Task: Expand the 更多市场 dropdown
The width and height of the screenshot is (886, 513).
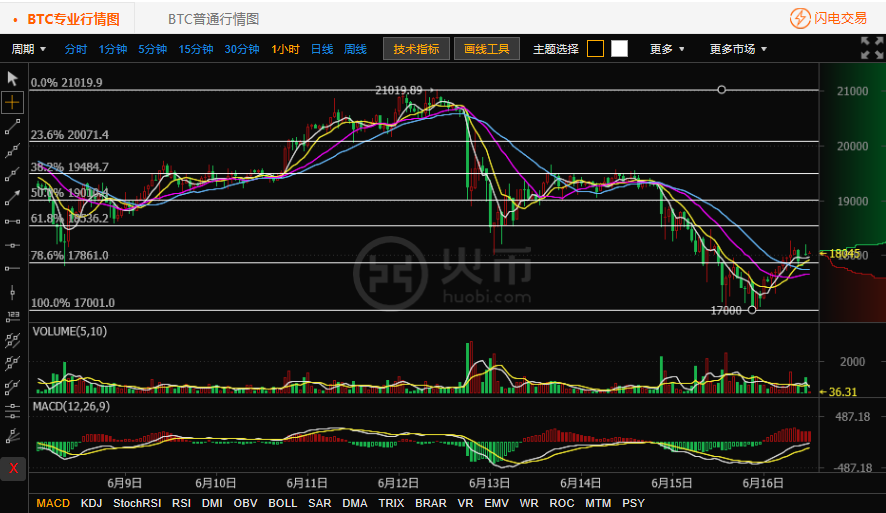Action: click(x=738, y=49)
